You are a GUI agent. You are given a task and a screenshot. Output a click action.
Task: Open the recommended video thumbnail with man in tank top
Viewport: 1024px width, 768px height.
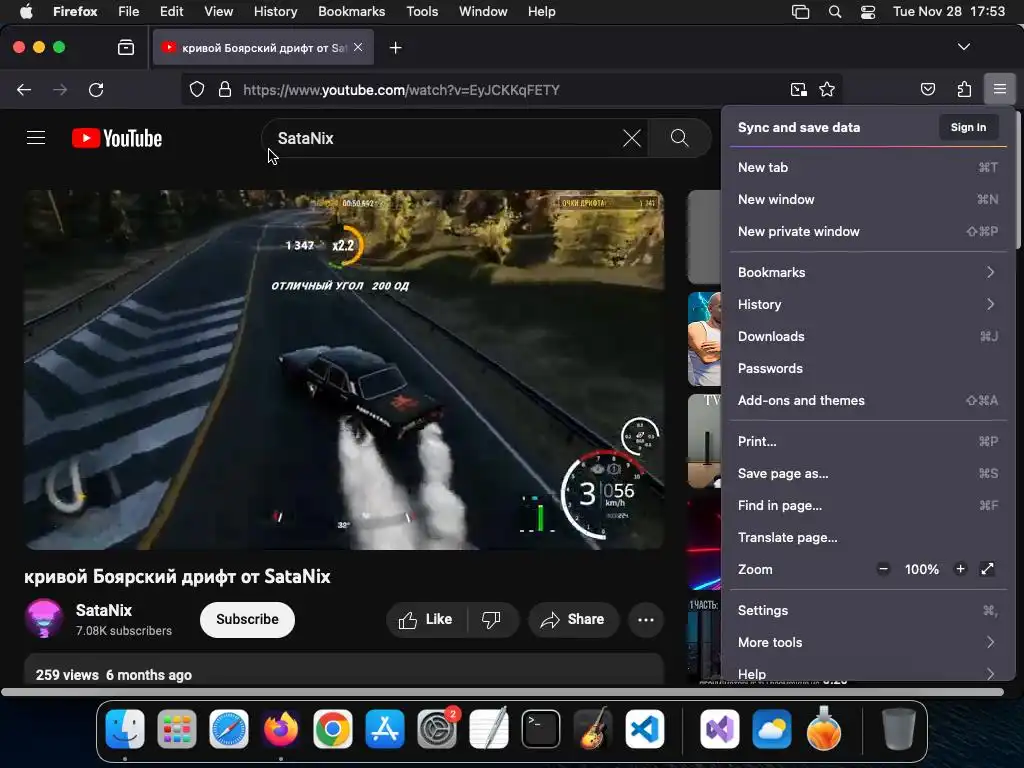[705, 339]
